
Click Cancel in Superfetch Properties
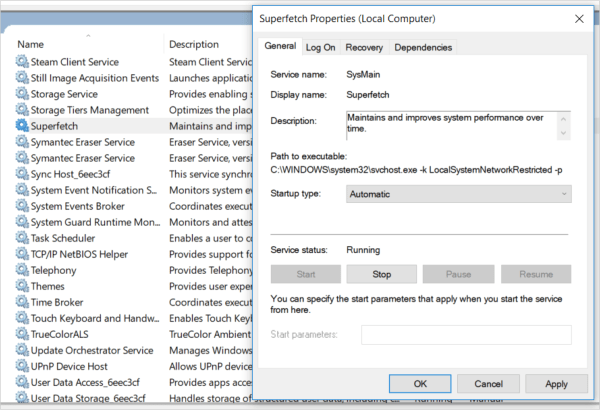pos(488,384)
